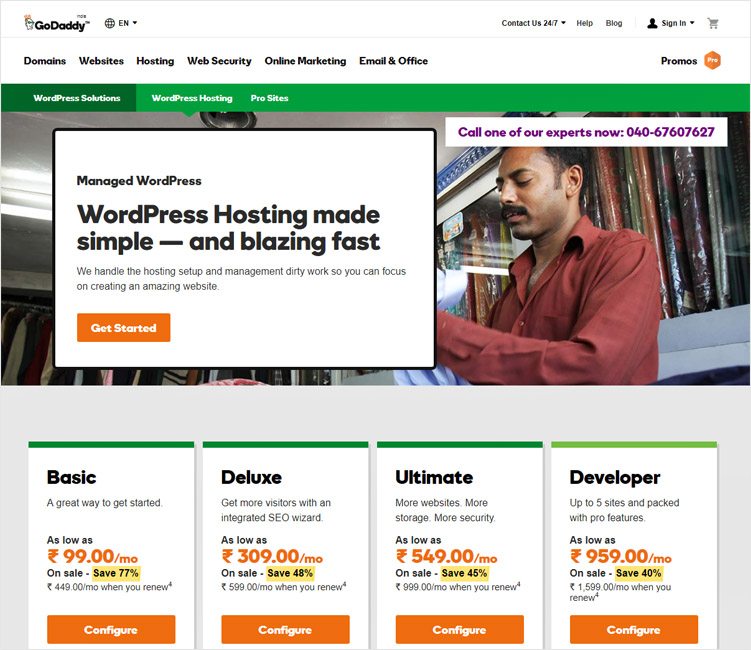Click the ₹ 599.00/mo renewal text
Screen dimensions: 751x650
[284, 587]
